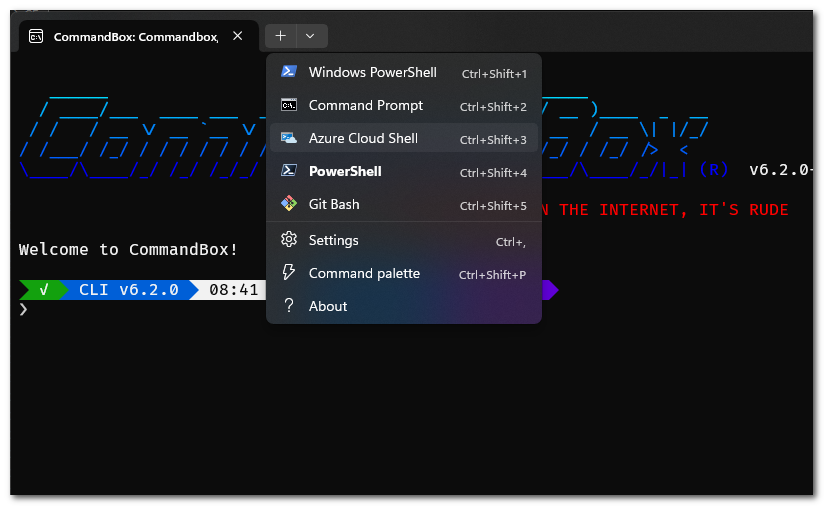
Task: Open a Command Prompt tab
Action: 404,105
